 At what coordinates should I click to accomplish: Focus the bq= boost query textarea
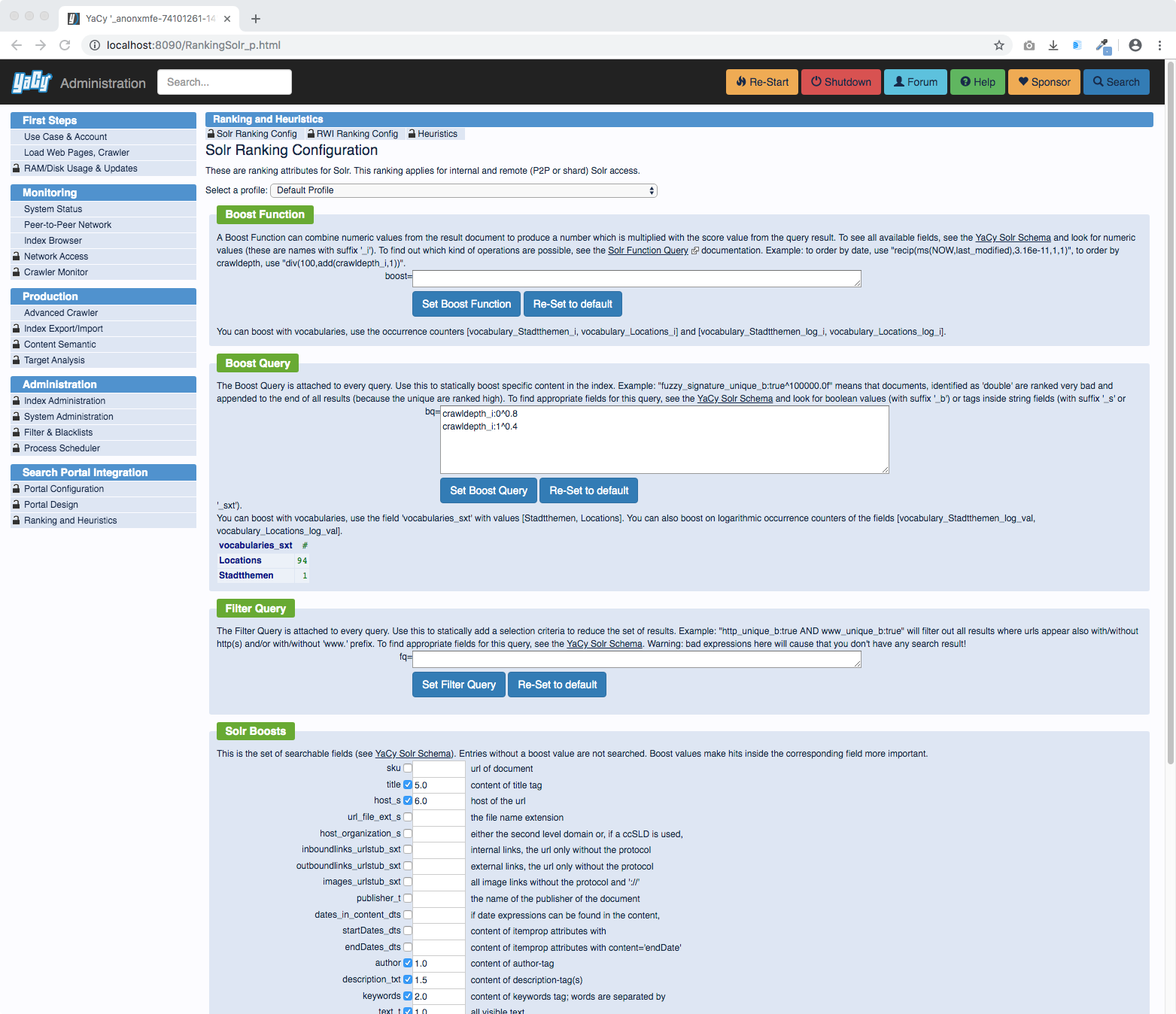point(664,439)
